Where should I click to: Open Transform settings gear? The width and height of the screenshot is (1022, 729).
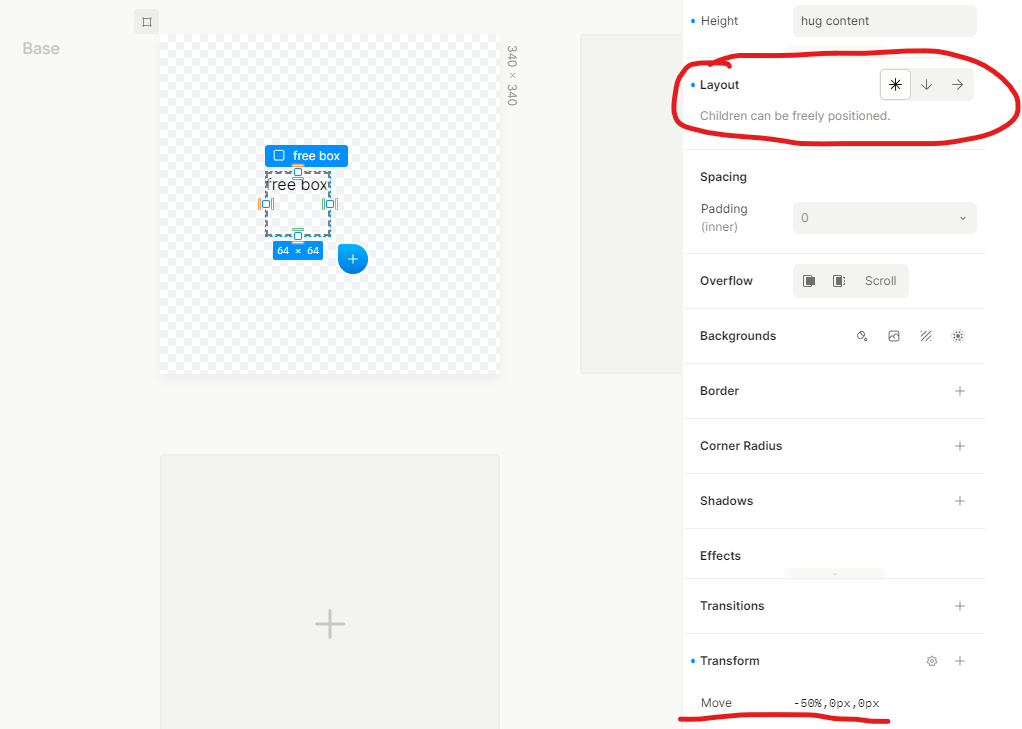[932, 661]
